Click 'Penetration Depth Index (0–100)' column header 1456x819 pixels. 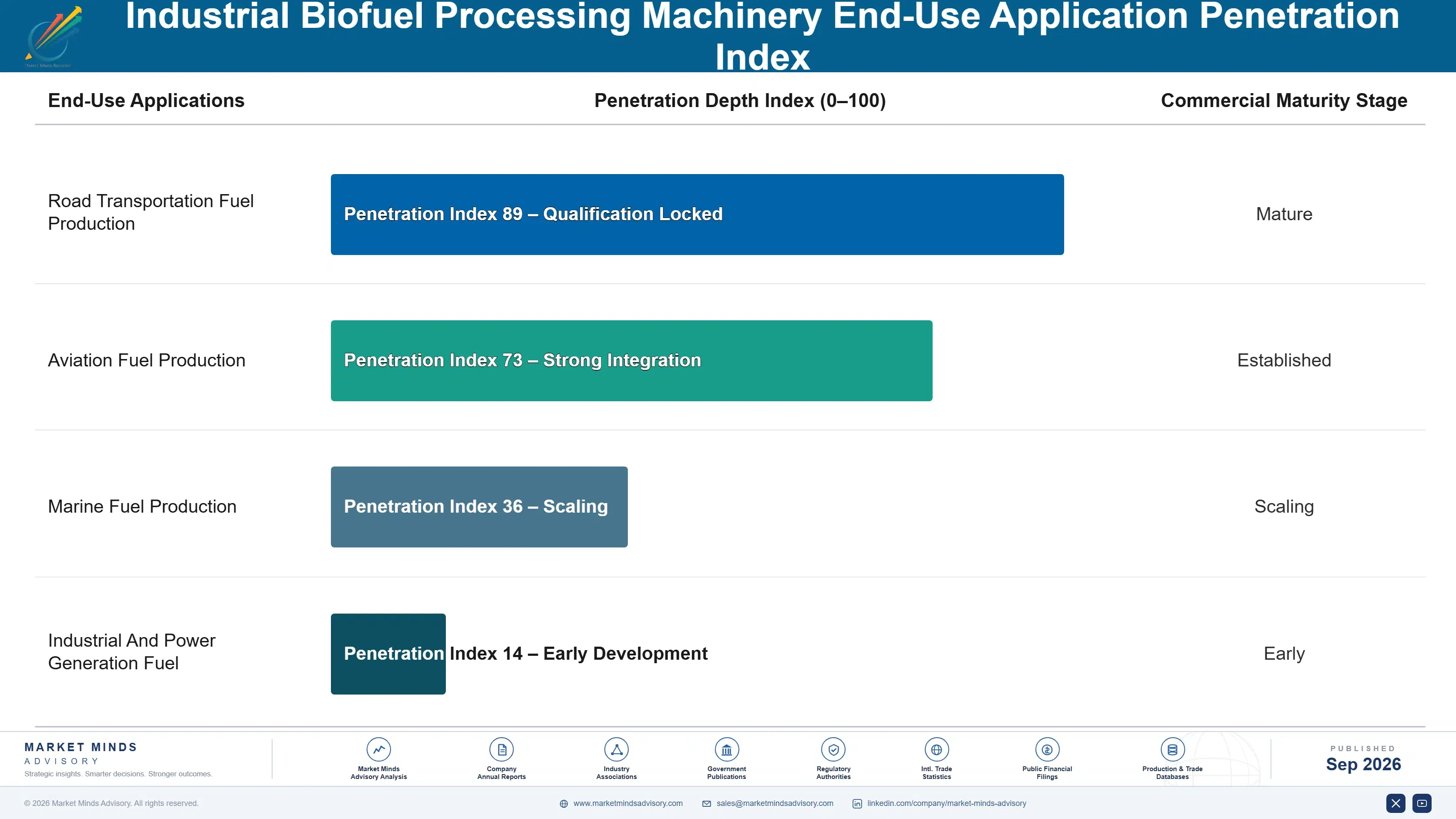click(x=740, y=101)
